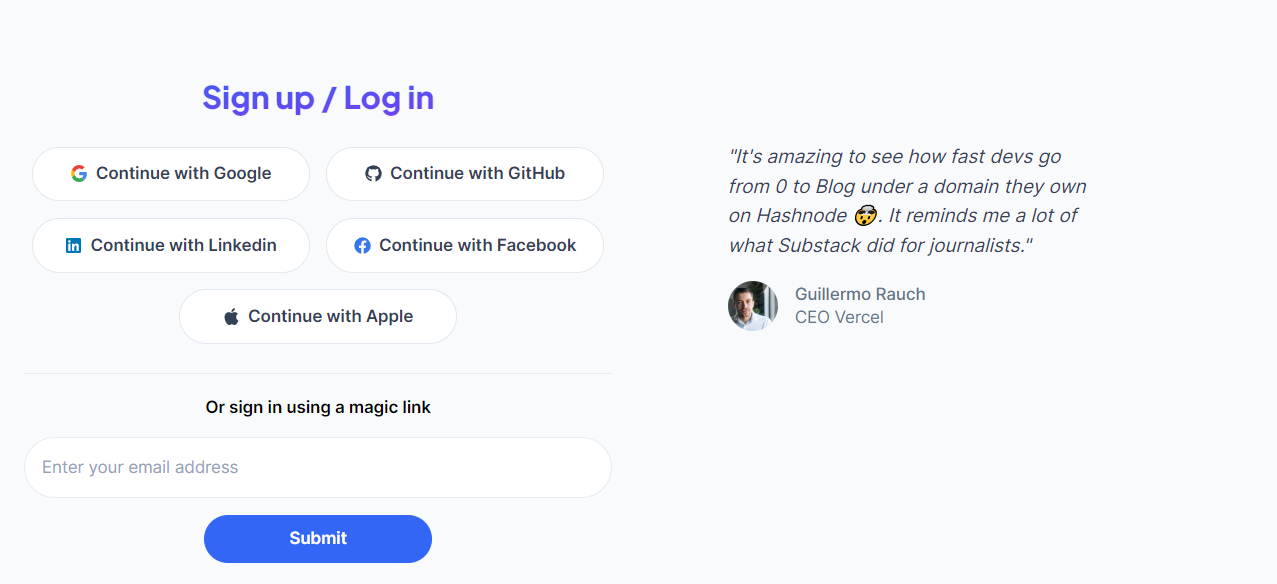Click the Google logo icon
The height and width of the screenshot is (584, 1277).
click(x=79, y=174)
